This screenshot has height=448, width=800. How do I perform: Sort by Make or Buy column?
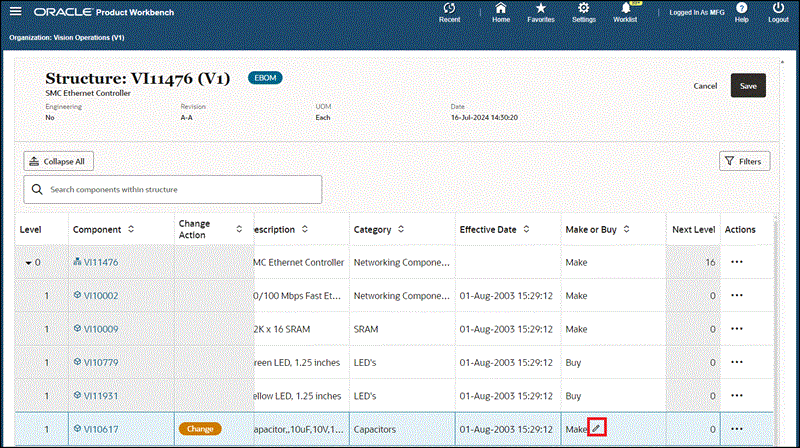pyautogui.click(x=627, y=229)
